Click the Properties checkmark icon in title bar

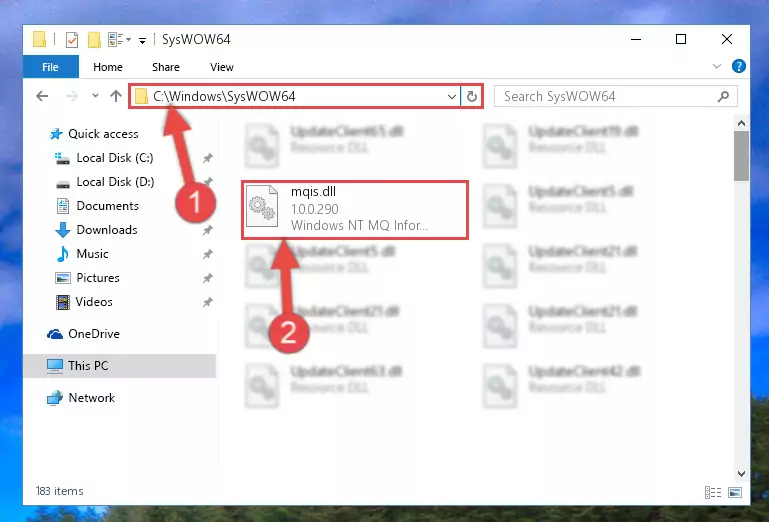pyautogui.click(x=72, y=39)
